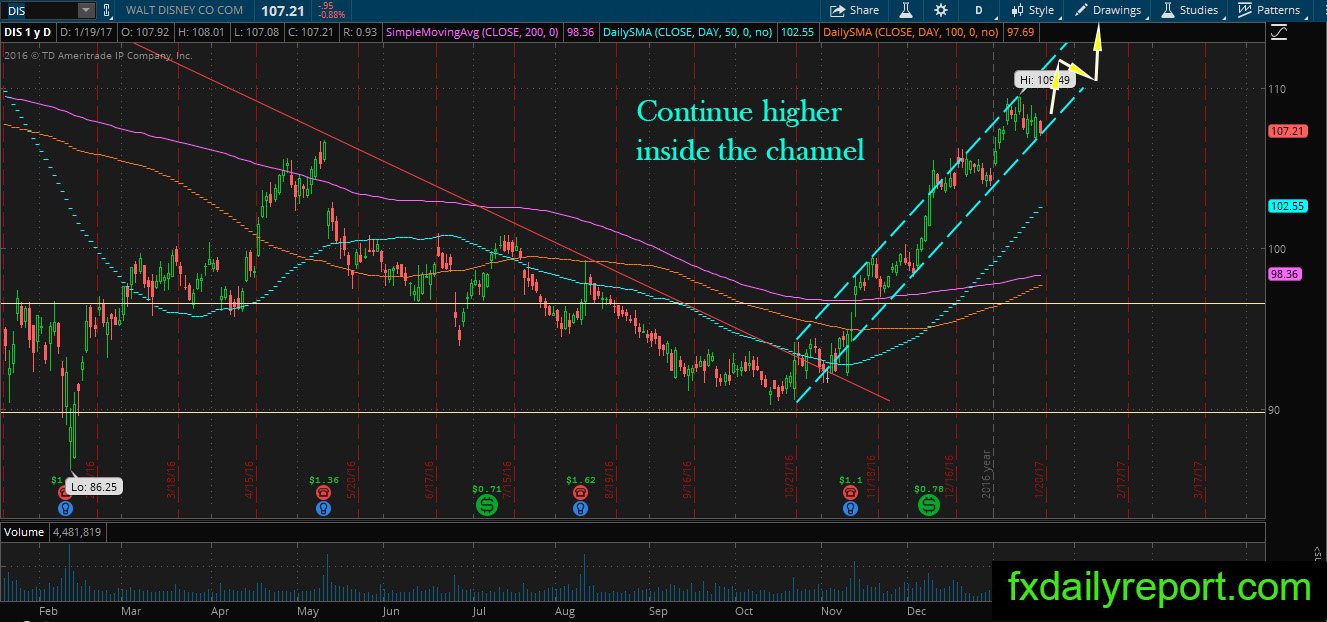Click the November $1.1 earnings phone icon
Viewport: 1327px width, 622px height.
click(x=851, y=493)
